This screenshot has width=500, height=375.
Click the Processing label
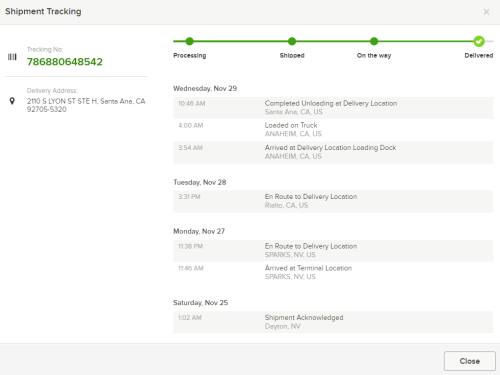click(x=190, y=55)
